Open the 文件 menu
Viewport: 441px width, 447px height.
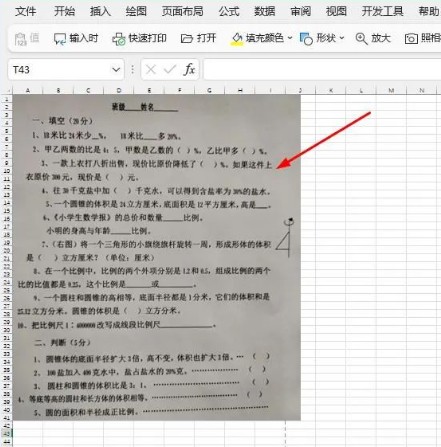25,11
